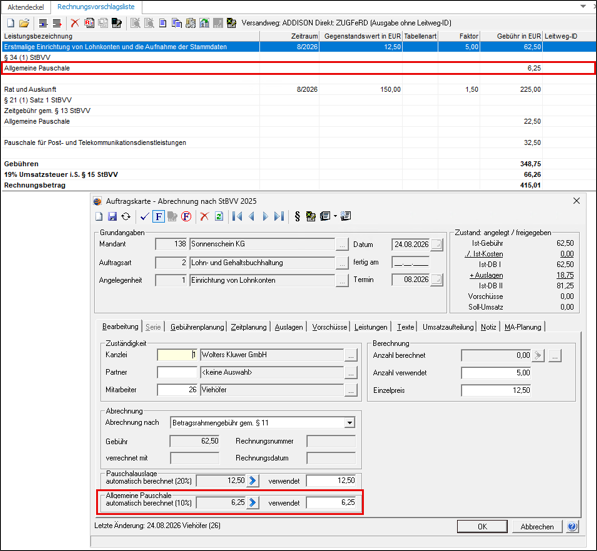Click the green refresh document icon in Auftragskarte
This screenshot has height=551, width=597.
pyautogui.click(x=219, y=217)
